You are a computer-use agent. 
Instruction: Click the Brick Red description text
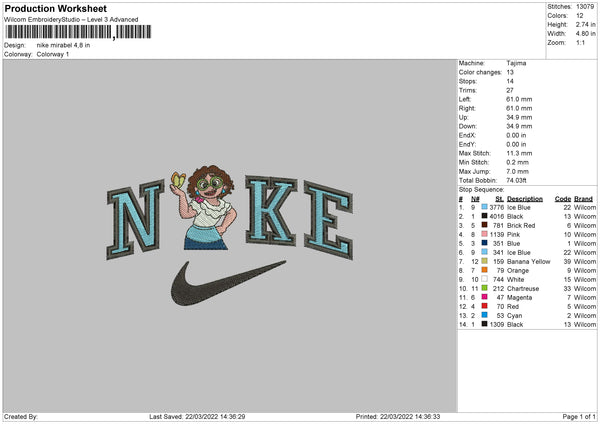coord(521,225)
